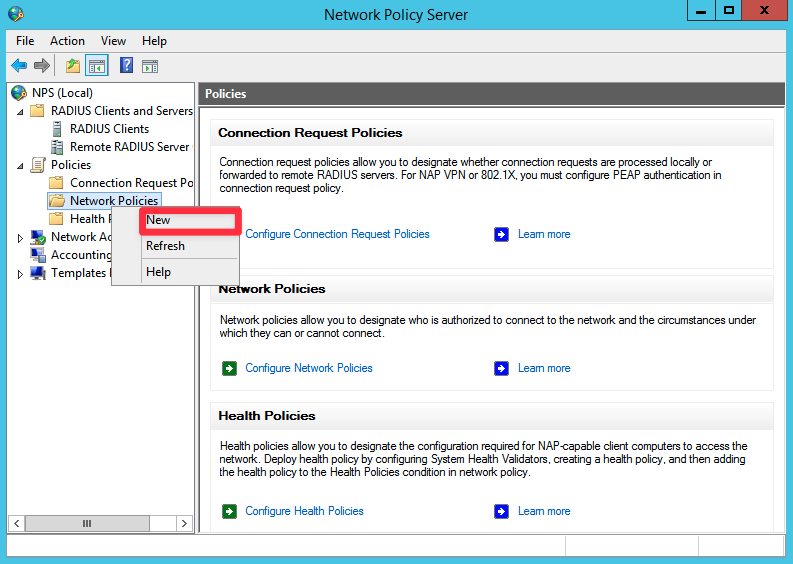Expand the Templates Management node
The width and height of the screenshot is (793, 564).
click(20, 274)
